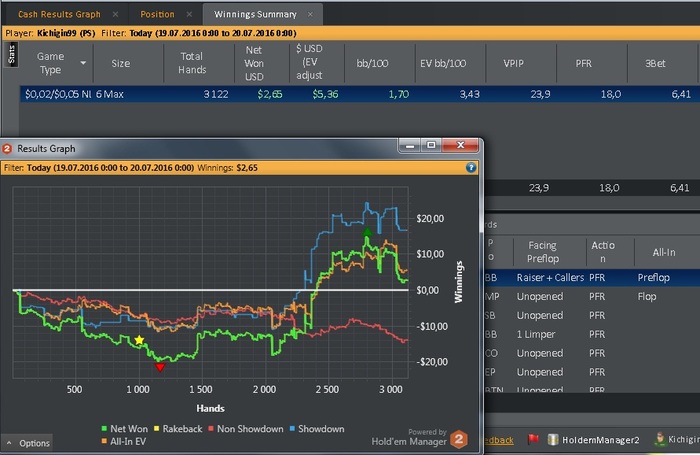Expand the Options panel in Results Graph
The height and width of the screenshot is (455, 700).
point(28,443)
